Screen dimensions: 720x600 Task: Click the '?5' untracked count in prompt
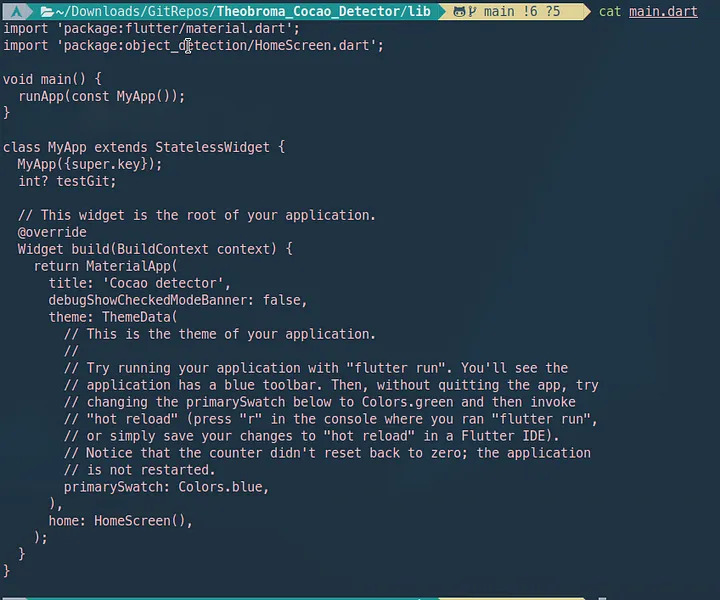[x=553, y=11]
